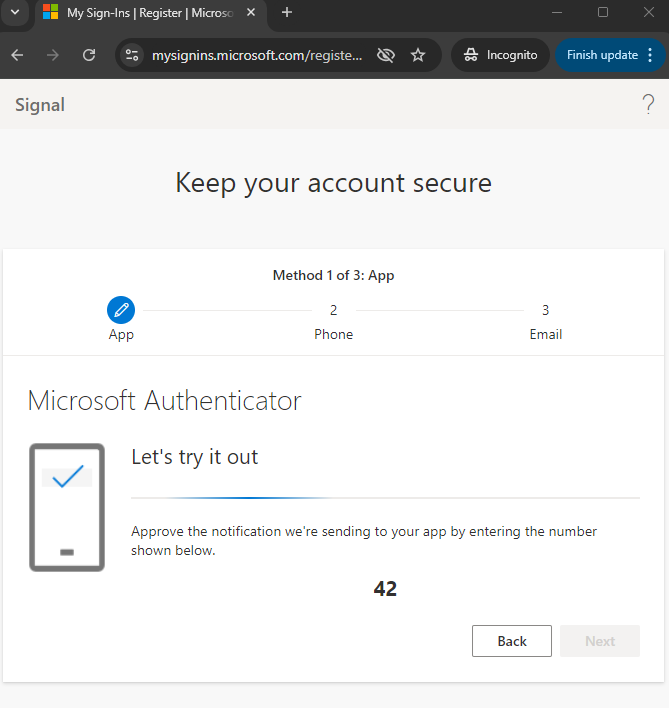
Task: Select step 2 Phone
Action: click(334, 322)
